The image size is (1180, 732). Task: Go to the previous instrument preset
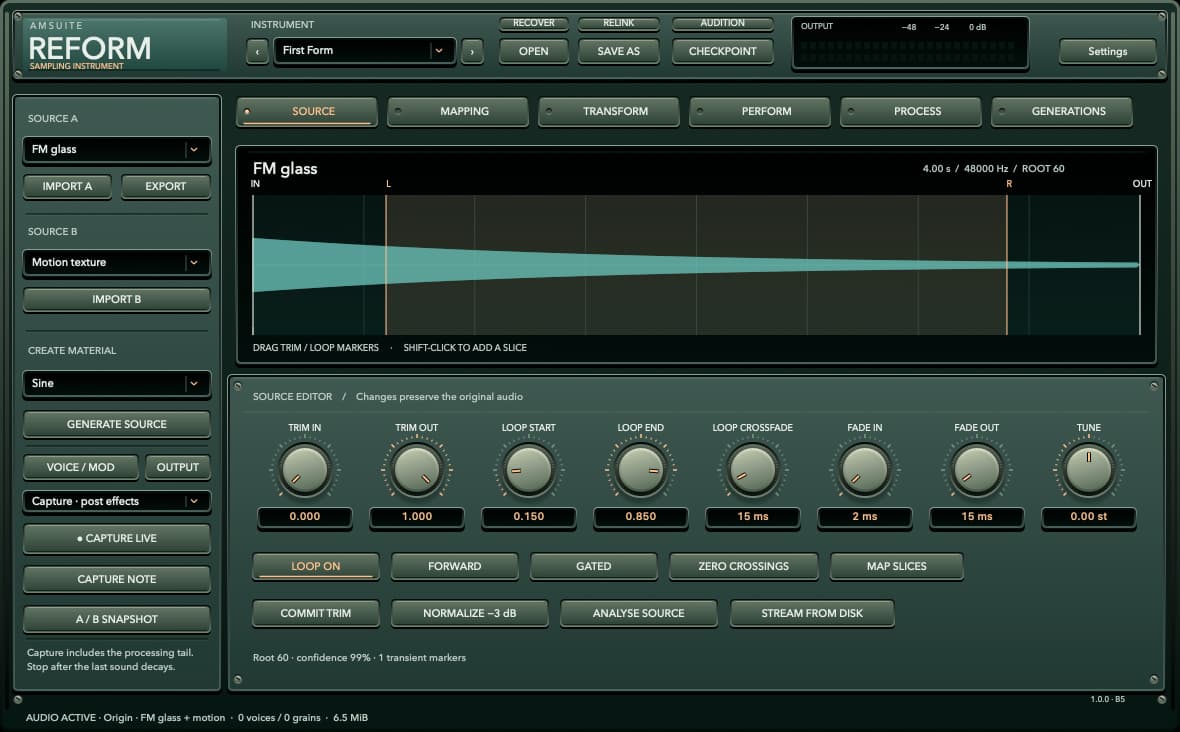coord(257,51)
